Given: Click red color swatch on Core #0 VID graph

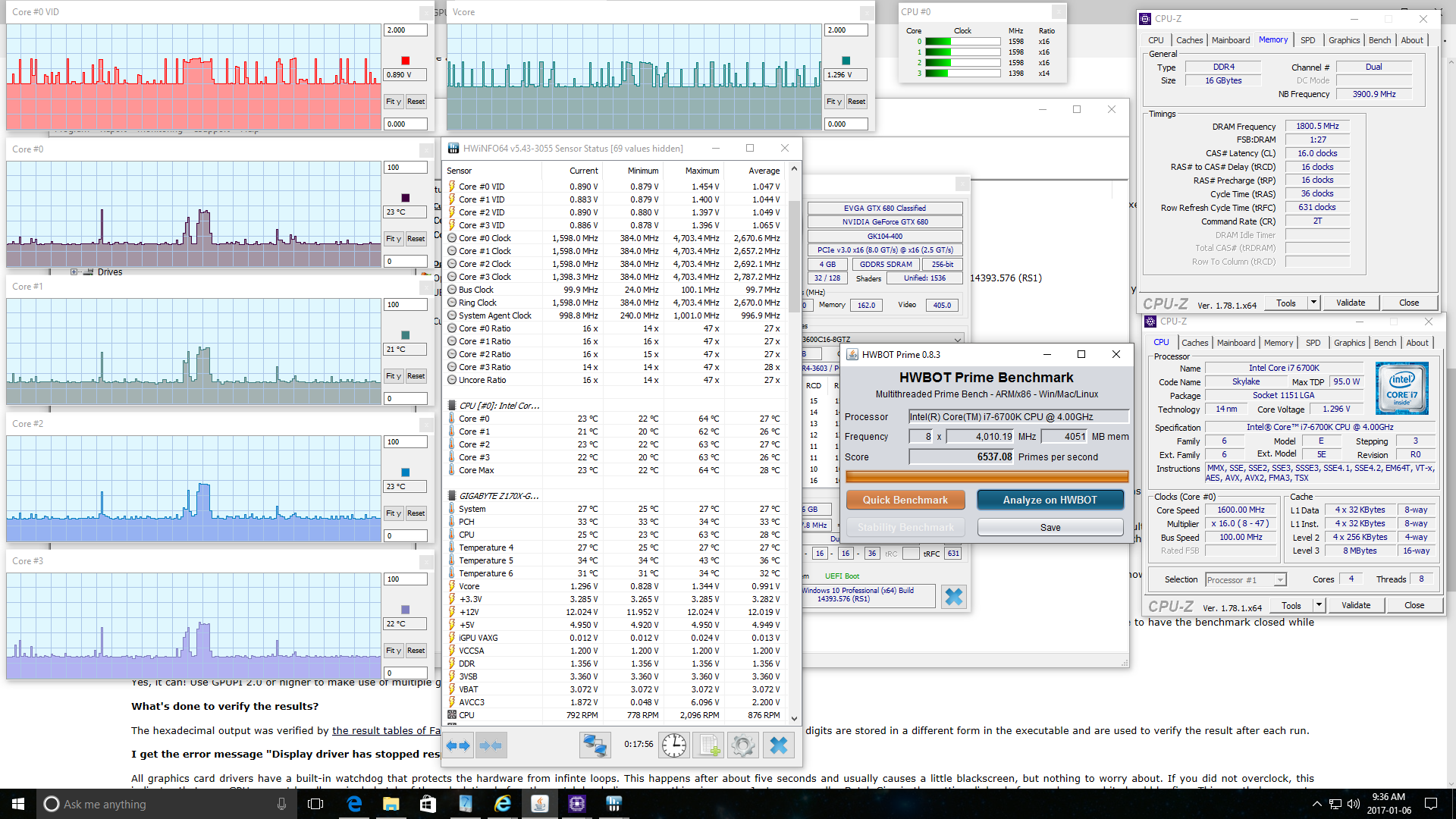Looking at the screenshot, I should pyautogui.click(x=406, y=61).
